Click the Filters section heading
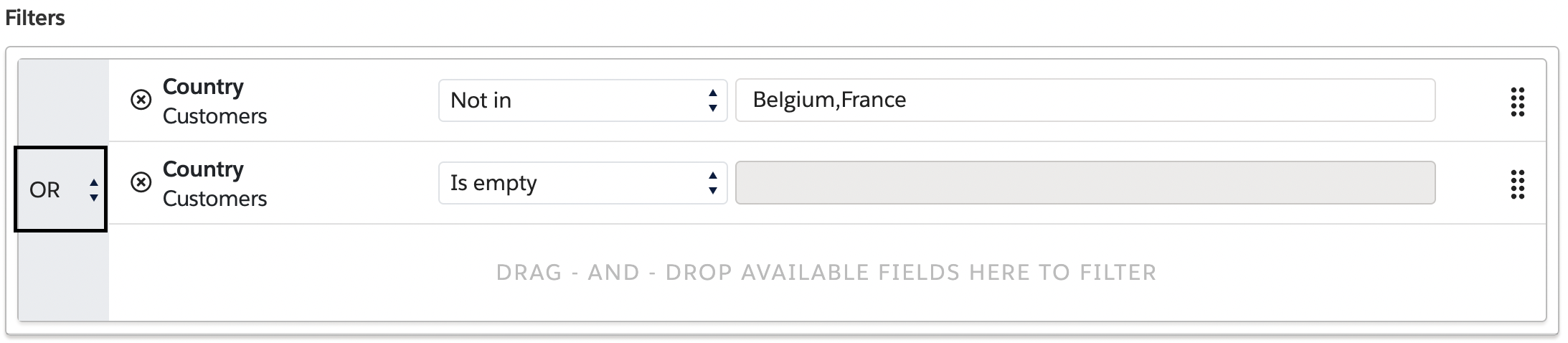 [35, 18]
